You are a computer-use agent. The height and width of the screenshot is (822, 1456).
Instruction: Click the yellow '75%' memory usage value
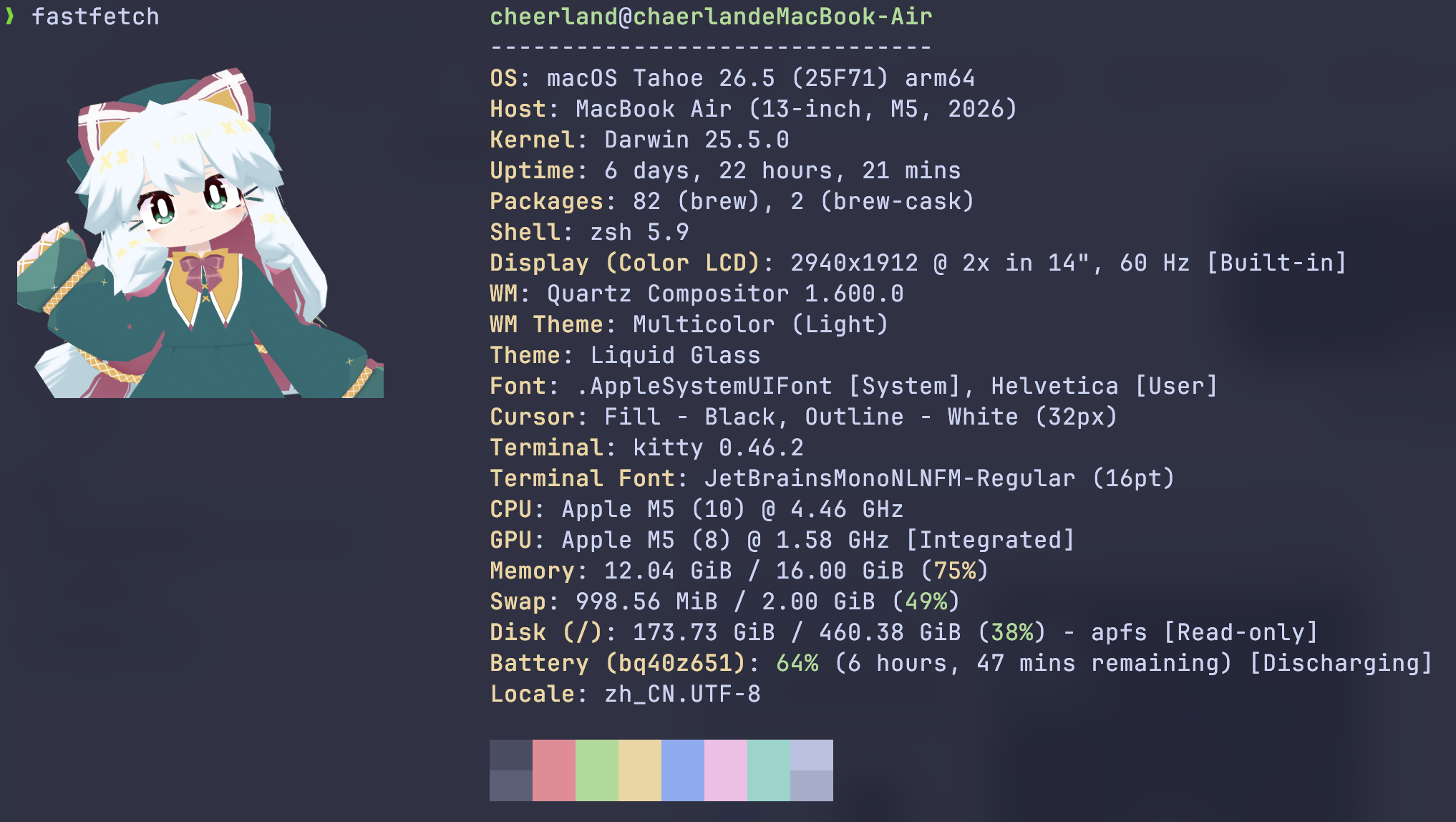click(954, 571)
